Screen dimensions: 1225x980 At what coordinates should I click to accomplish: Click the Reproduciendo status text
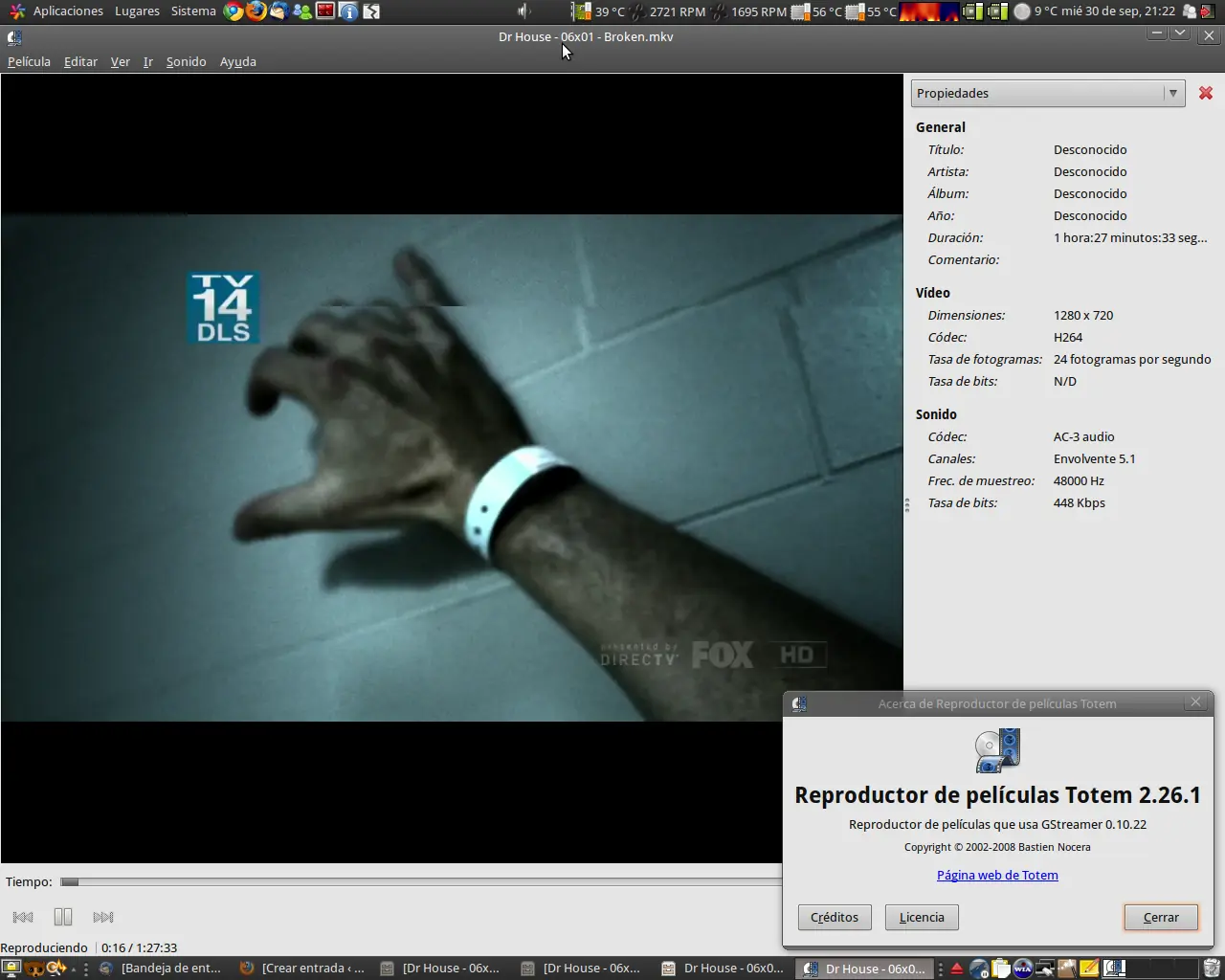tap(44, 947)
